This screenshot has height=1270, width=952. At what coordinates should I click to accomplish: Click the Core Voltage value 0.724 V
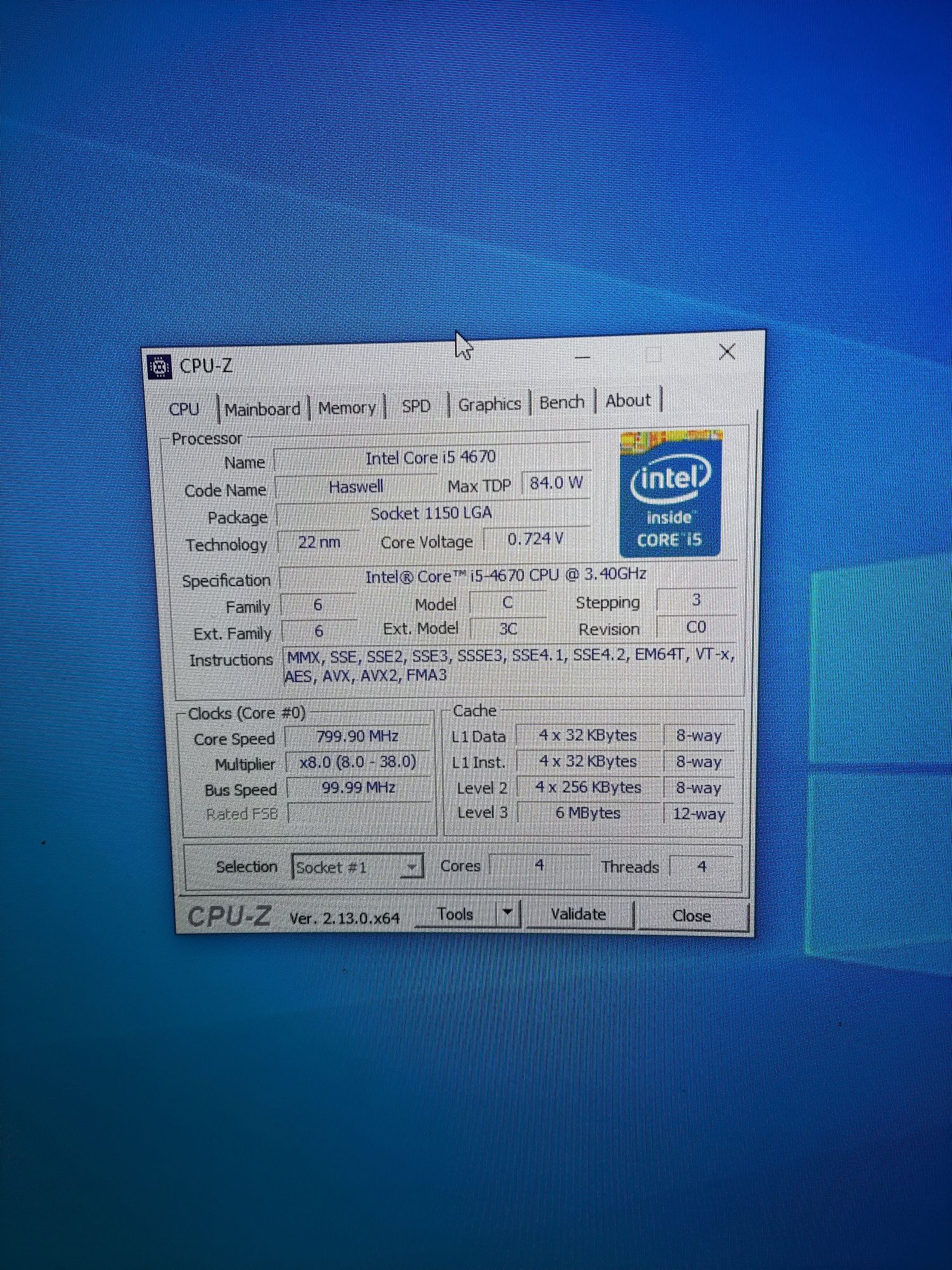pos(536,539)
